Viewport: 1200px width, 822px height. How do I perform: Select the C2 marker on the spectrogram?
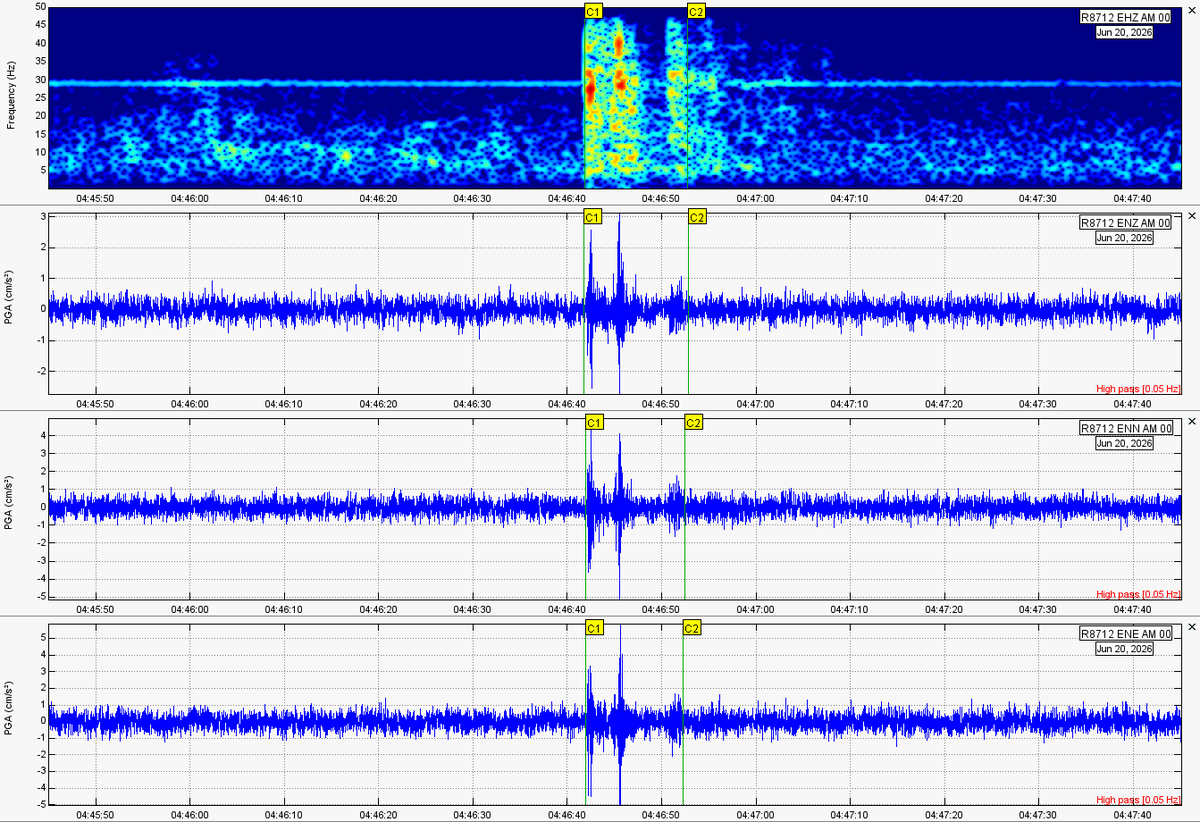pos(696,11)
